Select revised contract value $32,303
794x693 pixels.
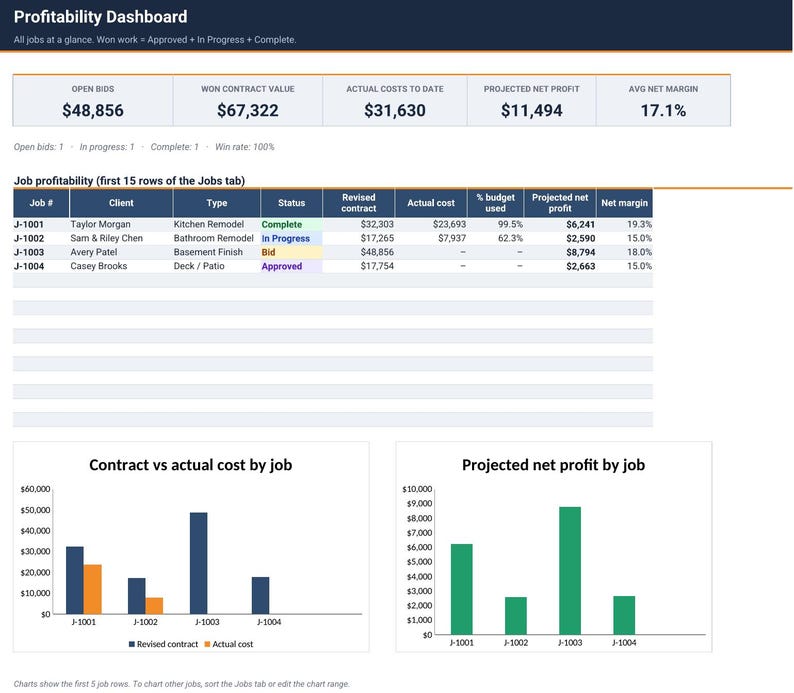click(x=377, y=224)
